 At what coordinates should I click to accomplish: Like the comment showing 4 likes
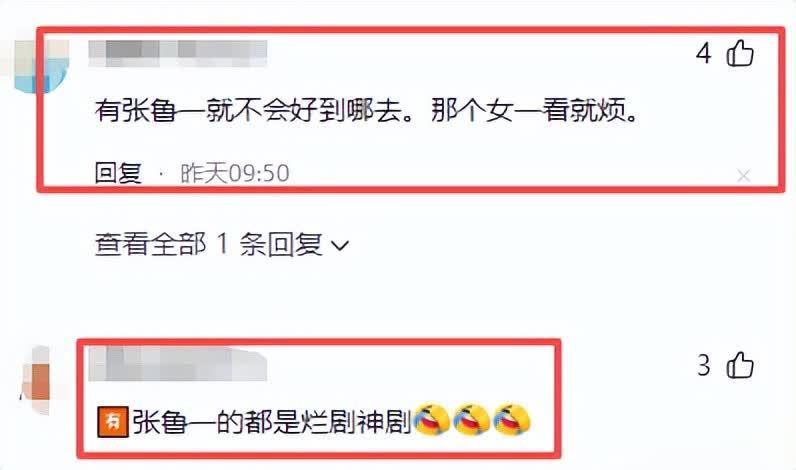[x=740, y=53]
